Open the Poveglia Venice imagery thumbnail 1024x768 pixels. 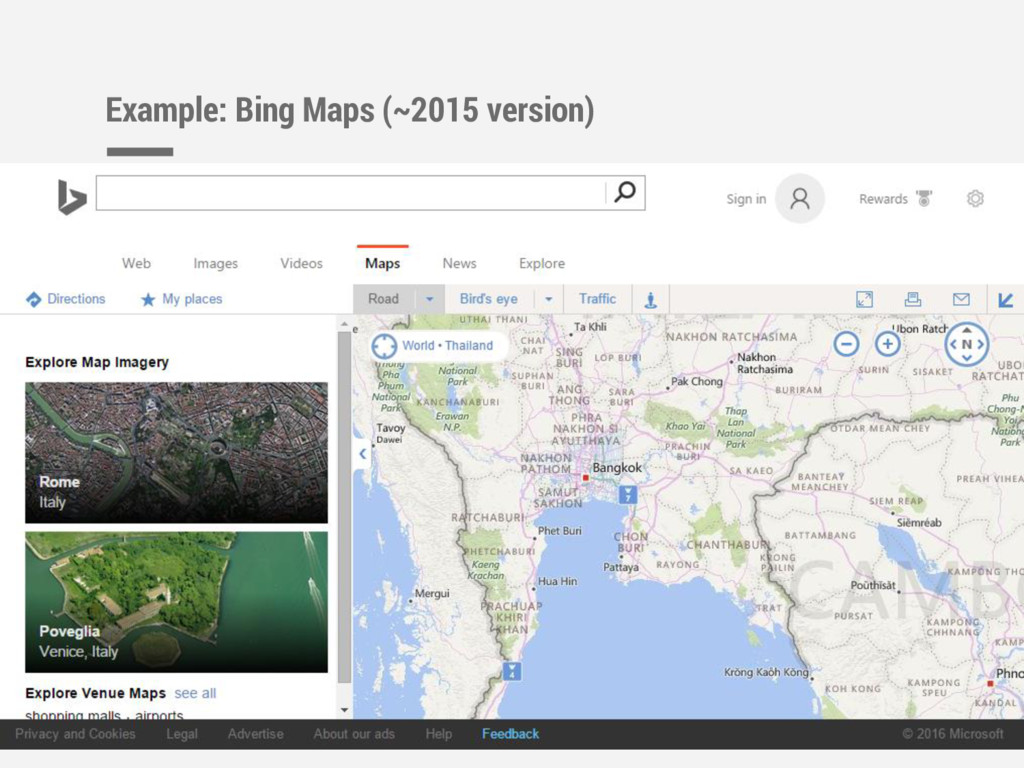tap(176, 602)
